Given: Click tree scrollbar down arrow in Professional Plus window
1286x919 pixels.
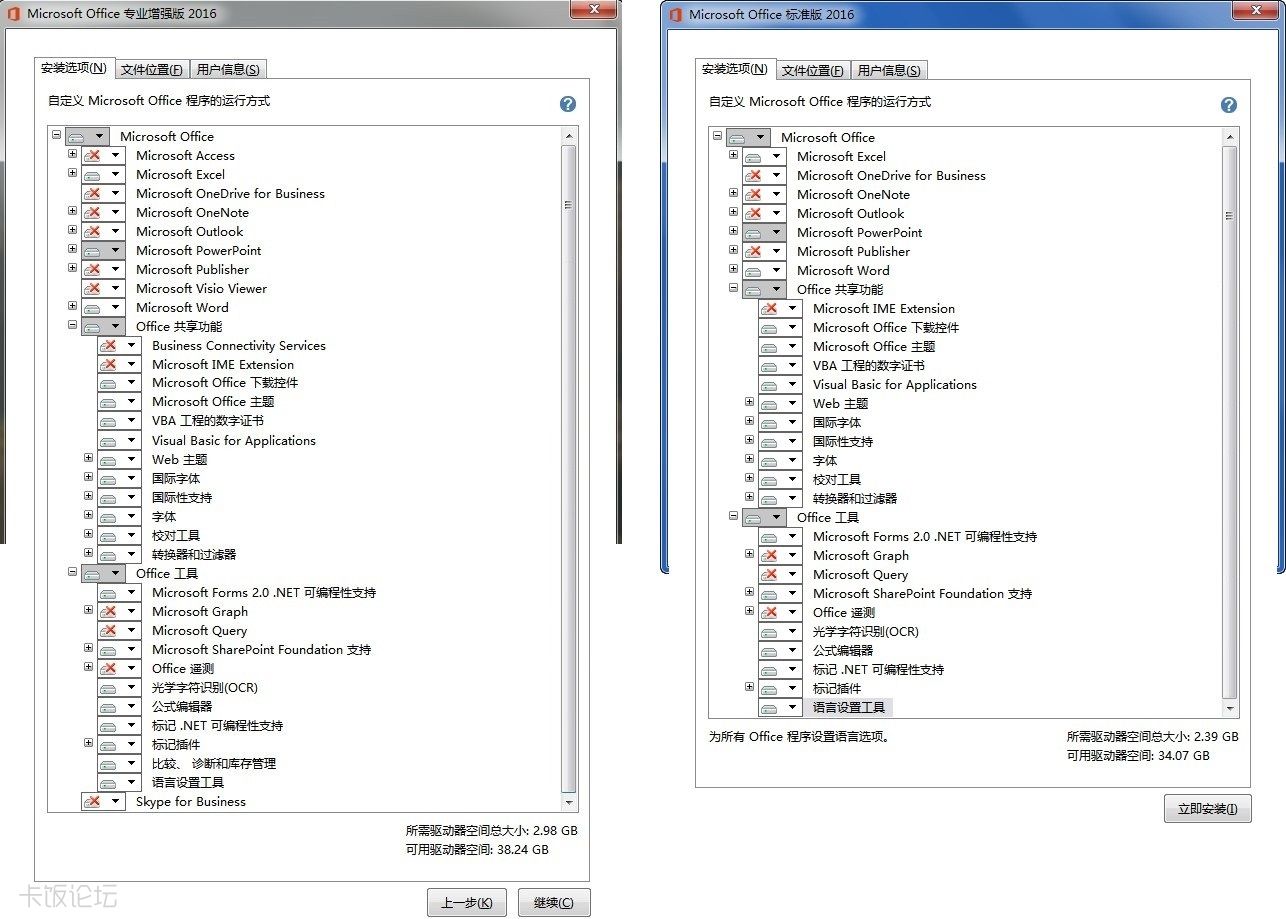Looking at the screenshot, I should (569, 802).
